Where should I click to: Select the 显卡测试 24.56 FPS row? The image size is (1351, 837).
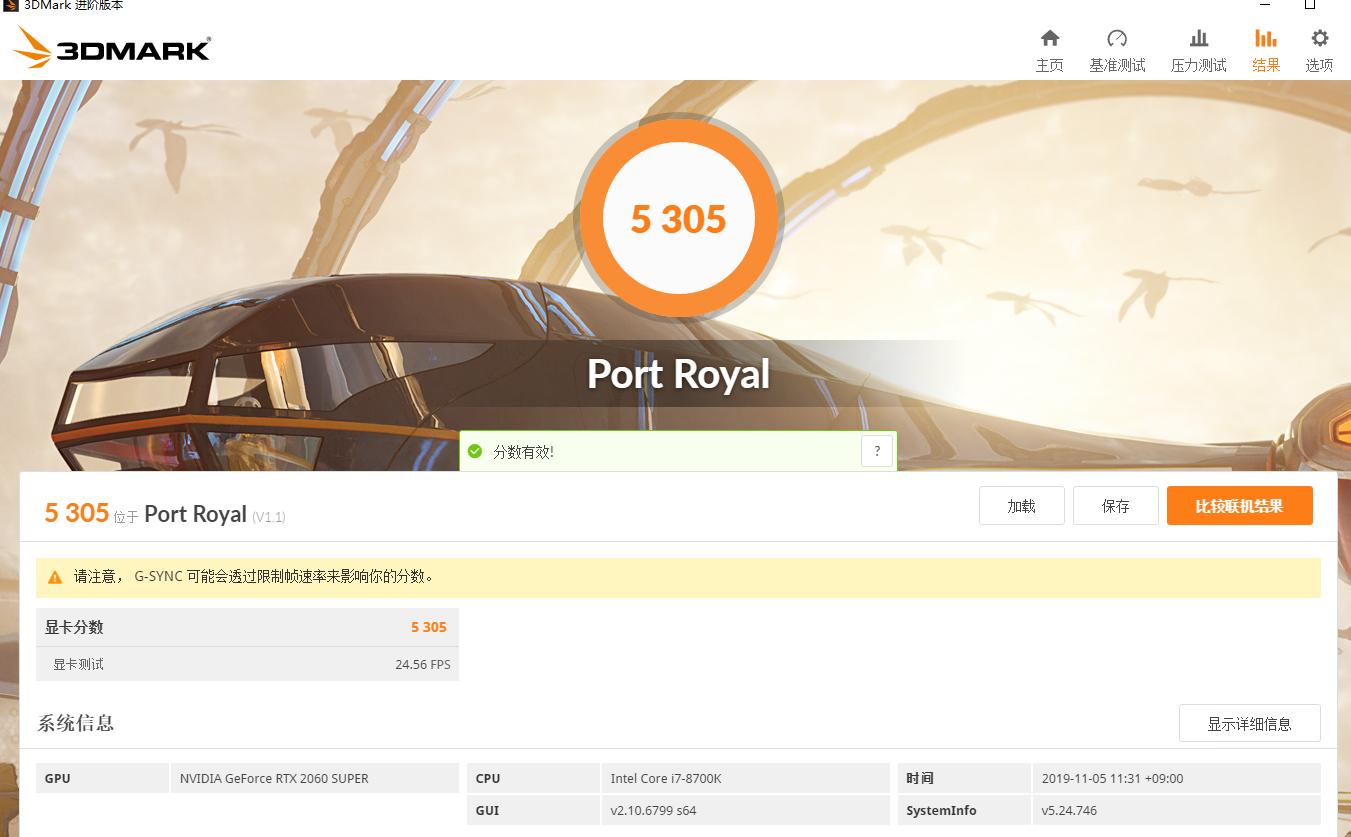247,664
